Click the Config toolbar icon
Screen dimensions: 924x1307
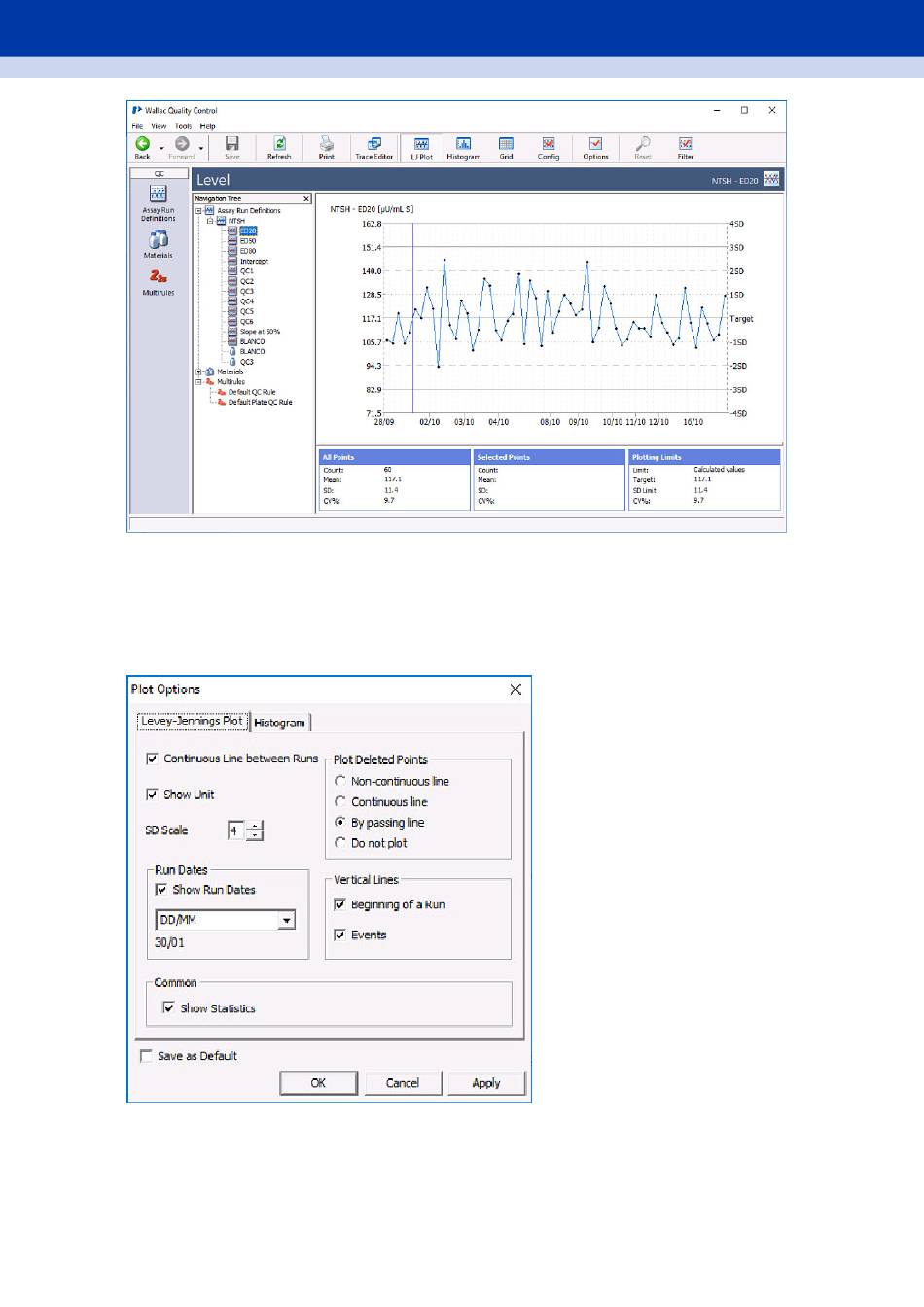click(549, 147)
